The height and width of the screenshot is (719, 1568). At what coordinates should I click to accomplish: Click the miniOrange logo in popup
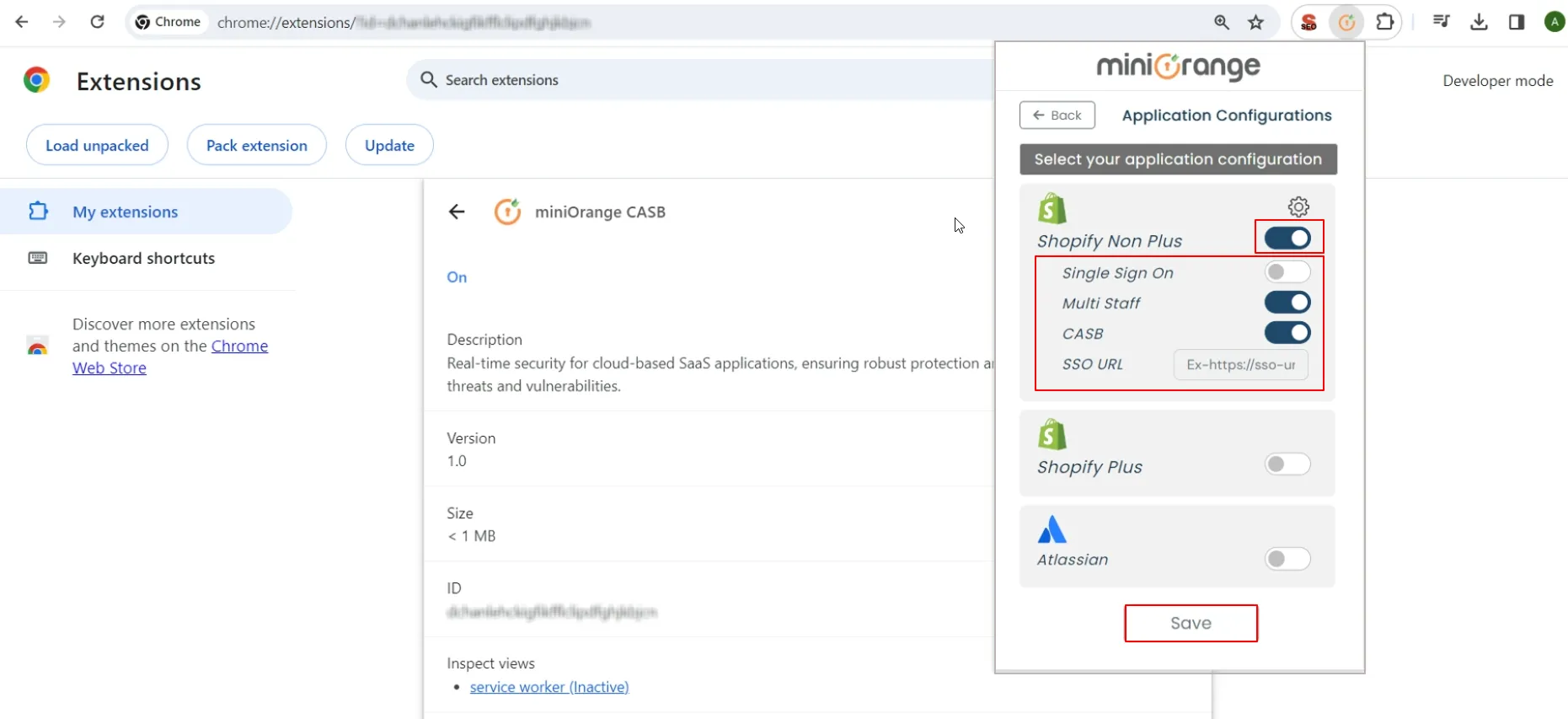[x=1178, y=66]
